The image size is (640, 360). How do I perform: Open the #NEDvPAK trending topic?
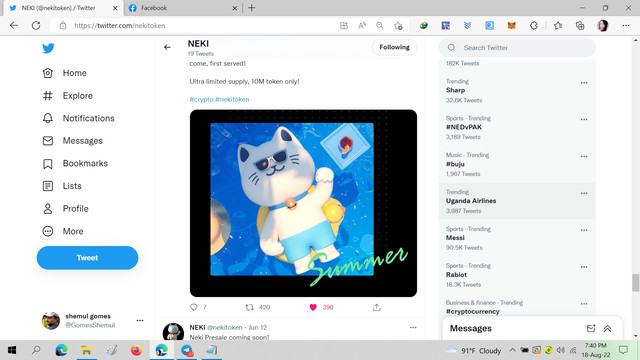point(464,127)
